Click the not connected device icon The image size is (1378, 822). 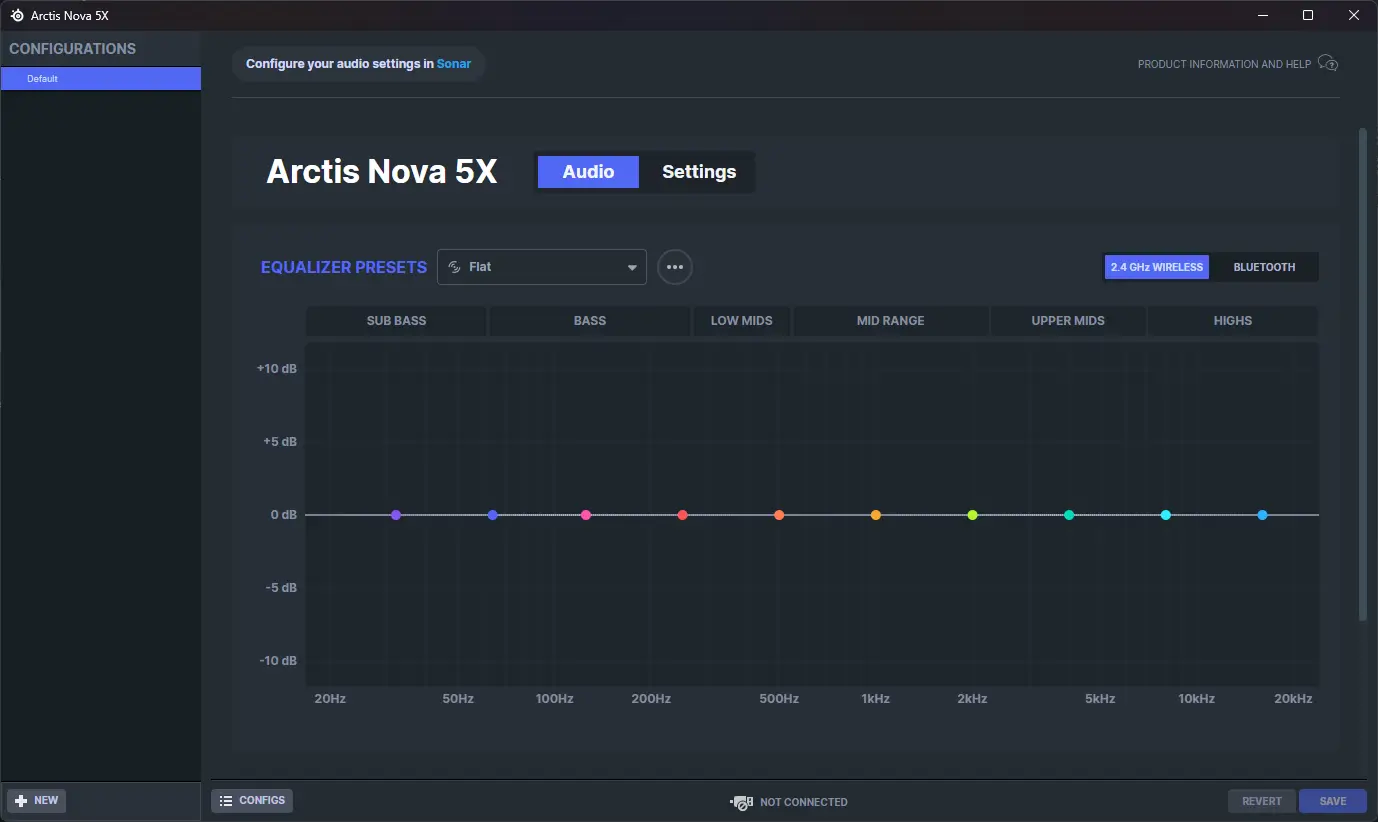point(741,802)
